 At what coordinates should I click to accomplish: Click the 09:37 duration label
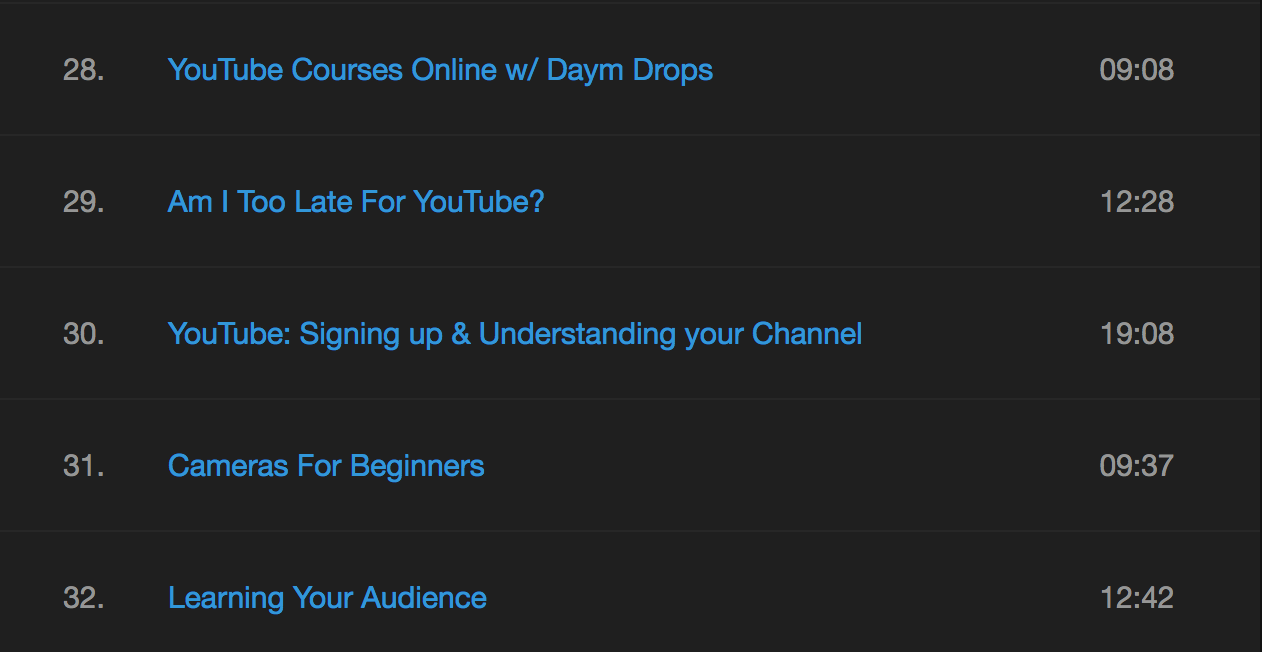1137,466
